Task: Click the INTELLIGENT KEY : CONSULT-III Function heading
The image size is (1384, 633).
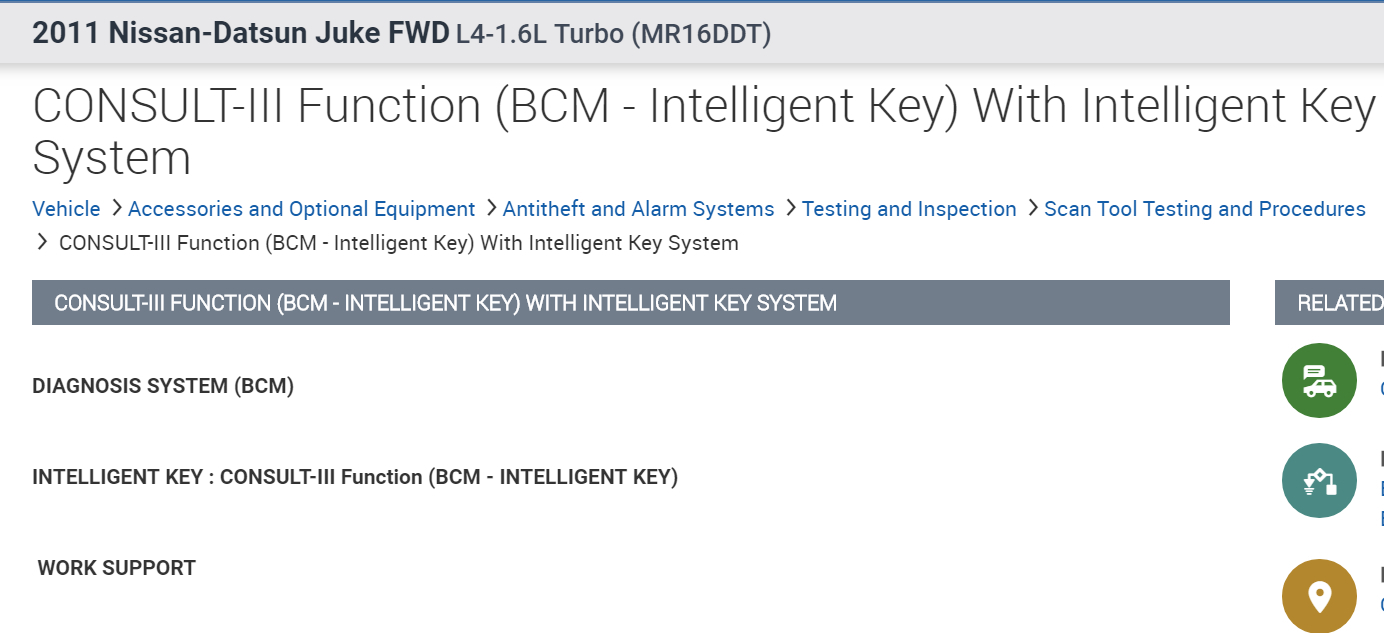Action: (355, 477)
